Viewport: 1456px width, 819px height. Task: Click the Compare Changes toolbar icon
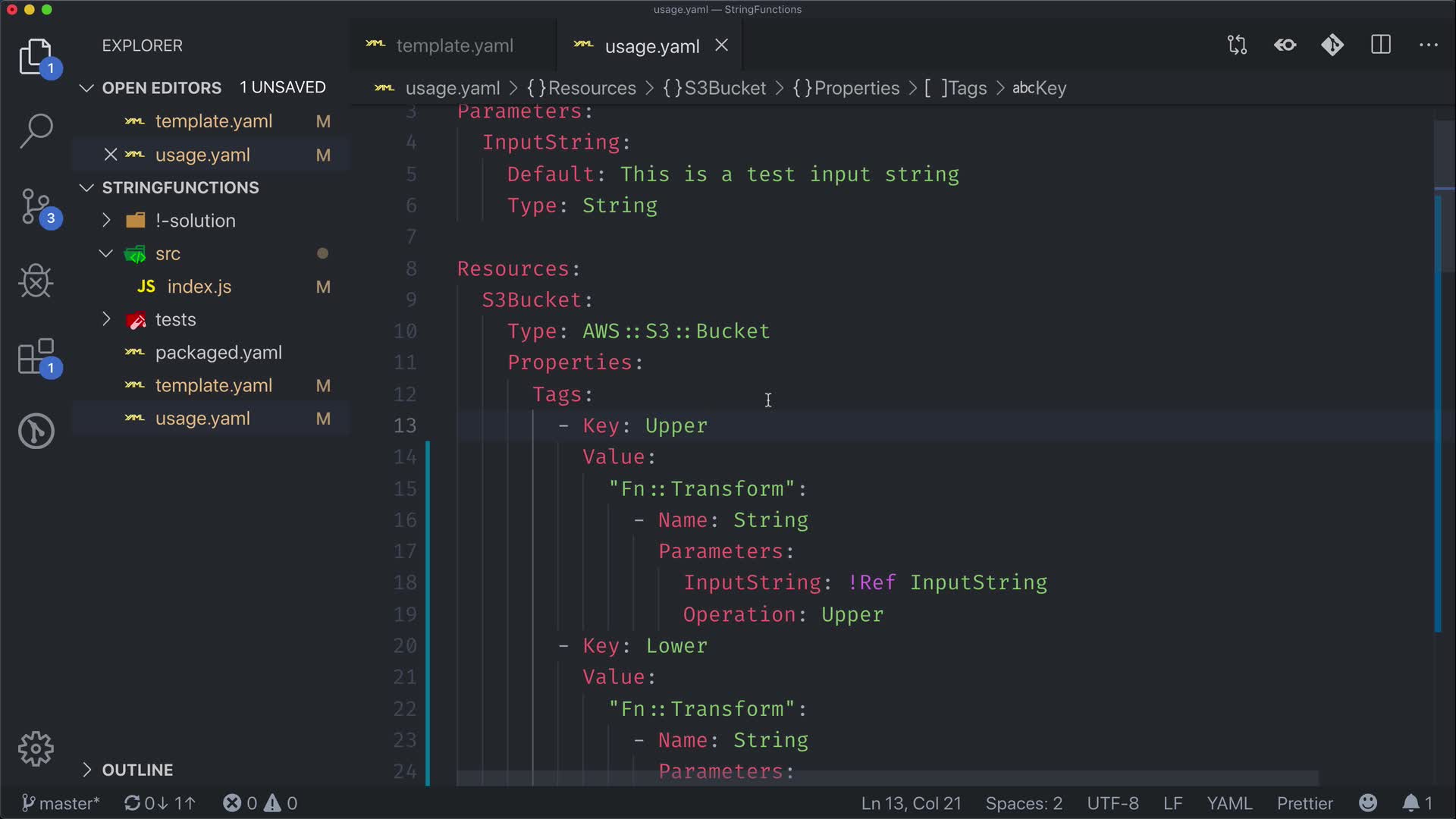click(1237, 45)
